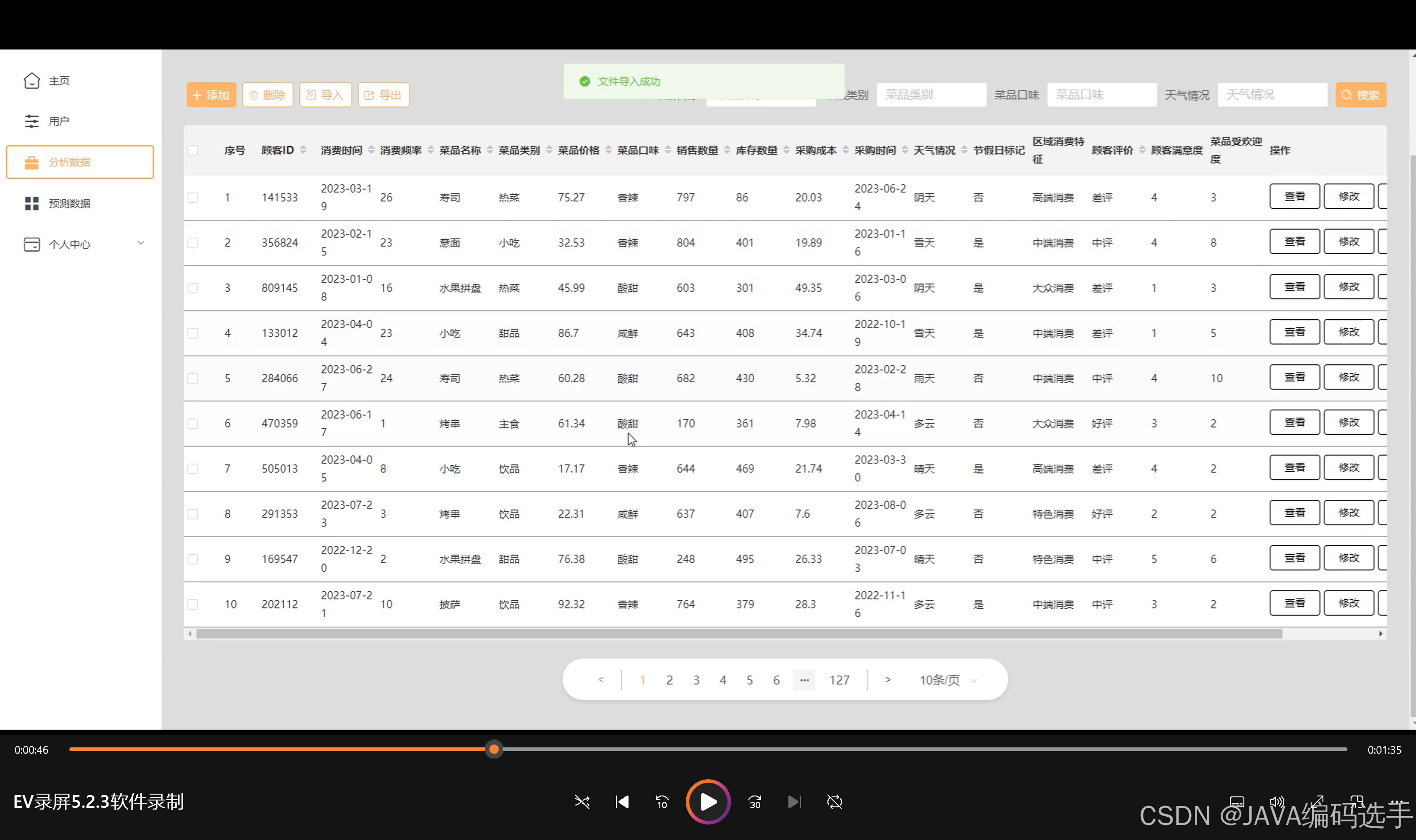Click the 菜品口味 search input field
This screenshot has width=1416, height=840.
pyautogui.click(x=1101, y=94)
